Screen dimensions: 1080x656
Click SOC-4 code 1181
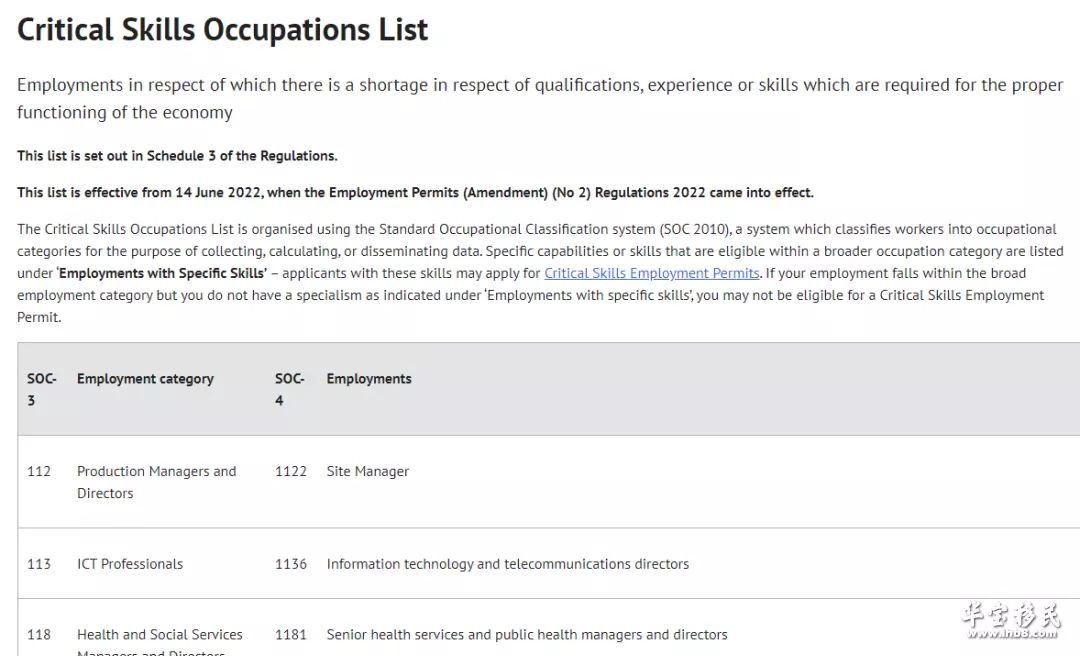(291, 635)
